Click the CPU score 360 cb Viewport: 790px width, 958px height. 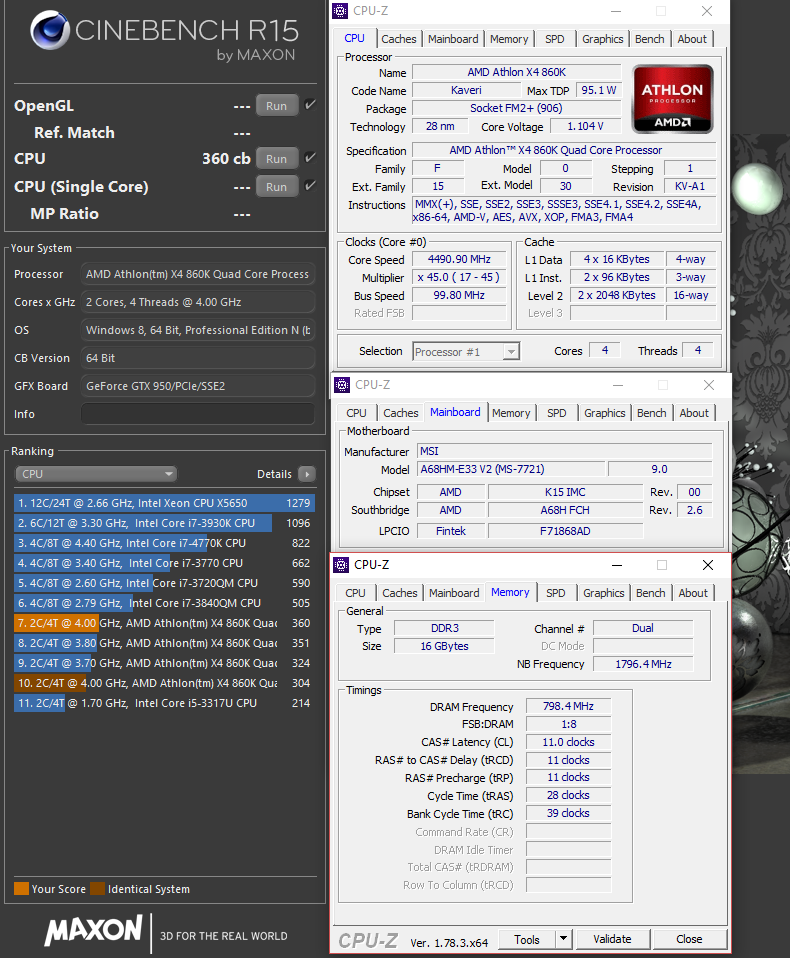click(226, 158)
